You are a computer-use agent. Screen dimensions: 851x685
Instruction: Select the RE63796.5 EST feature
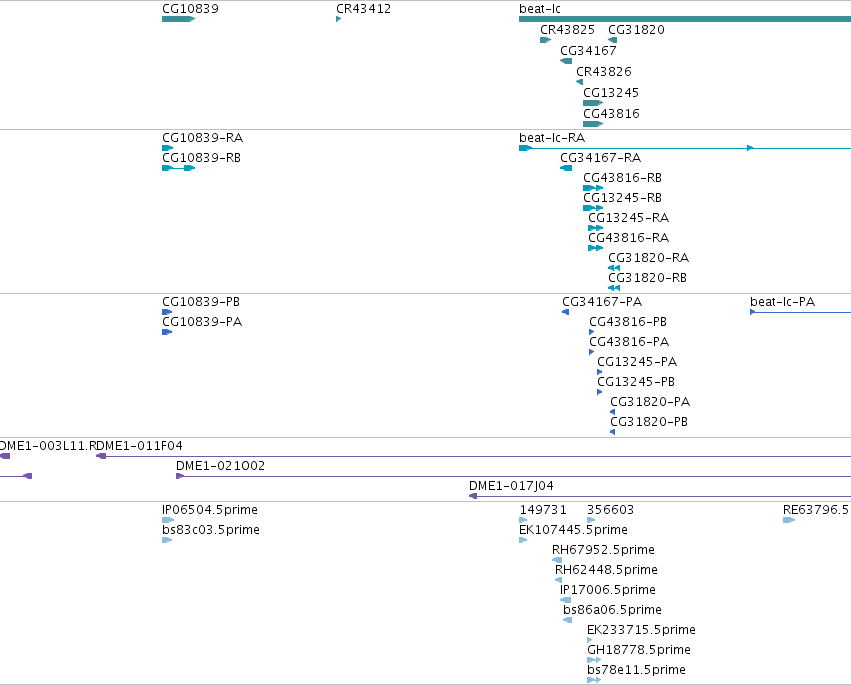(x=789, y=521)
